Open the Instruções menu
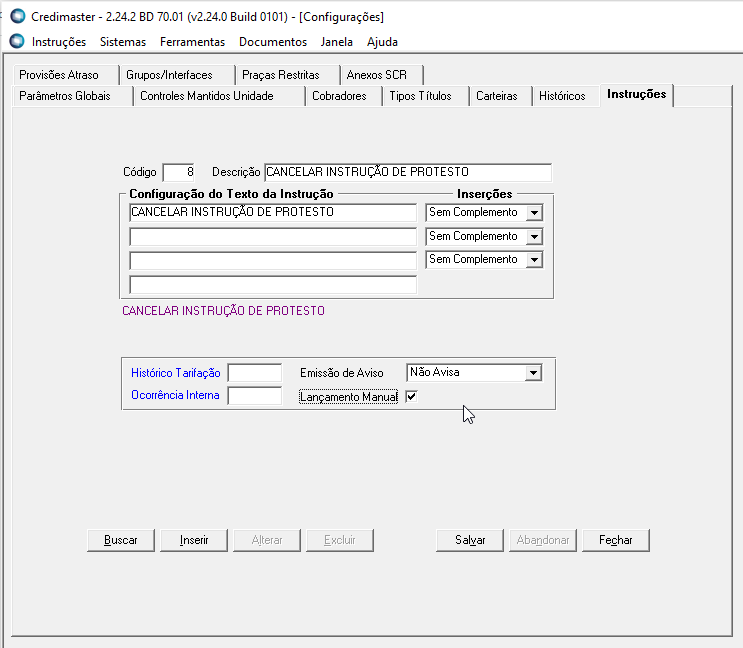This screenshot has width=743, height=648. [x=59, y=42]
